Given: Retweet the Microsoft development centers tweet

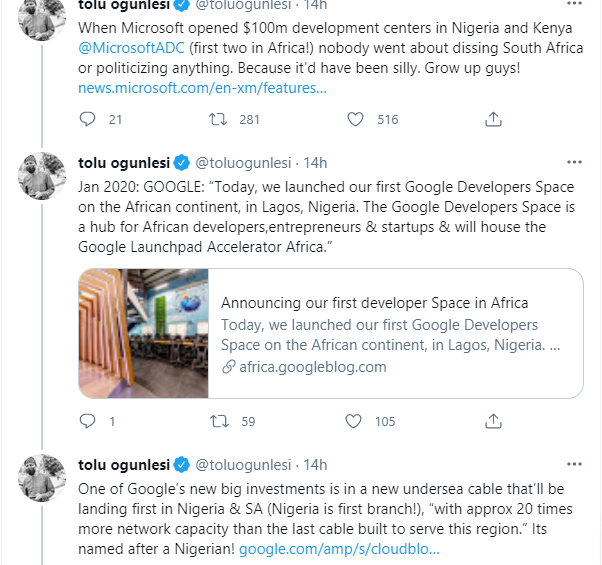Looking at the screenshot, I should 218,119.
